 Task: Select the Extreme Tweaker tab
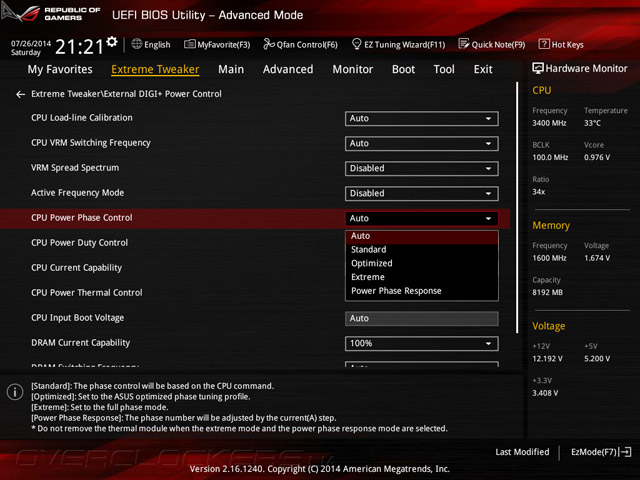(x=155, y=69)
